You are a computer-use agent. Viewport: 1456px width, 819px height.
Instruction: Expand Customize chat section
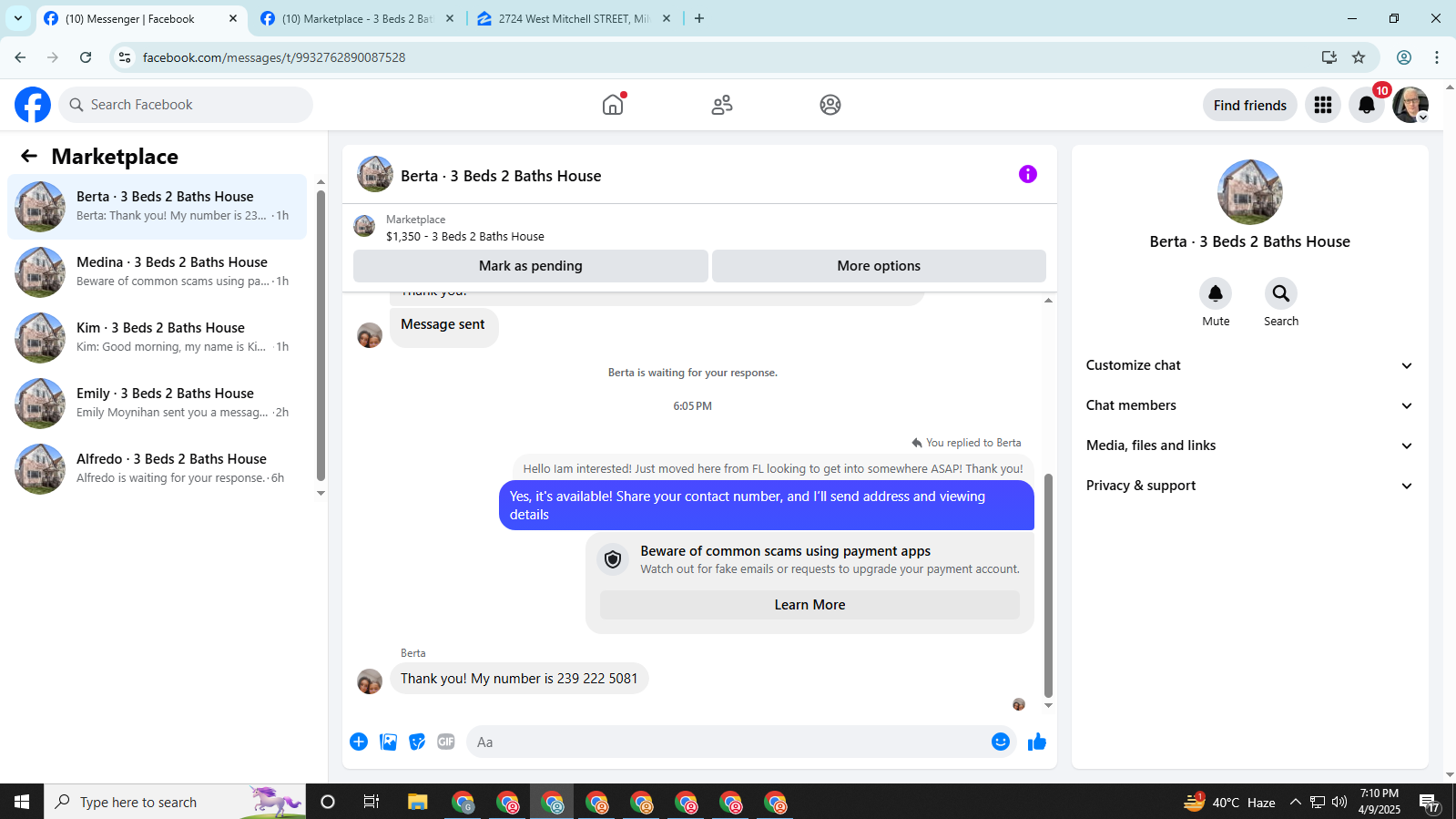click(1249, 365)
